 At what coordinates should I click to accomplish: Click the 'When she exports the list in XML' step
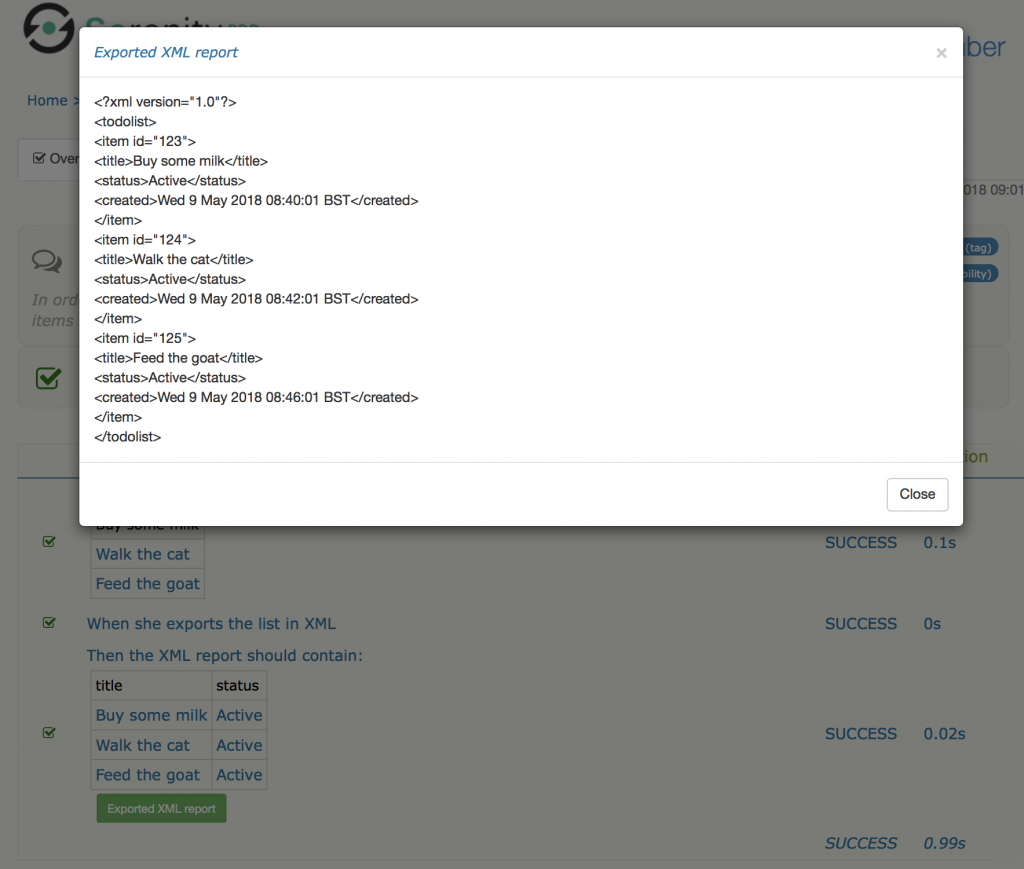pos(211,624)
